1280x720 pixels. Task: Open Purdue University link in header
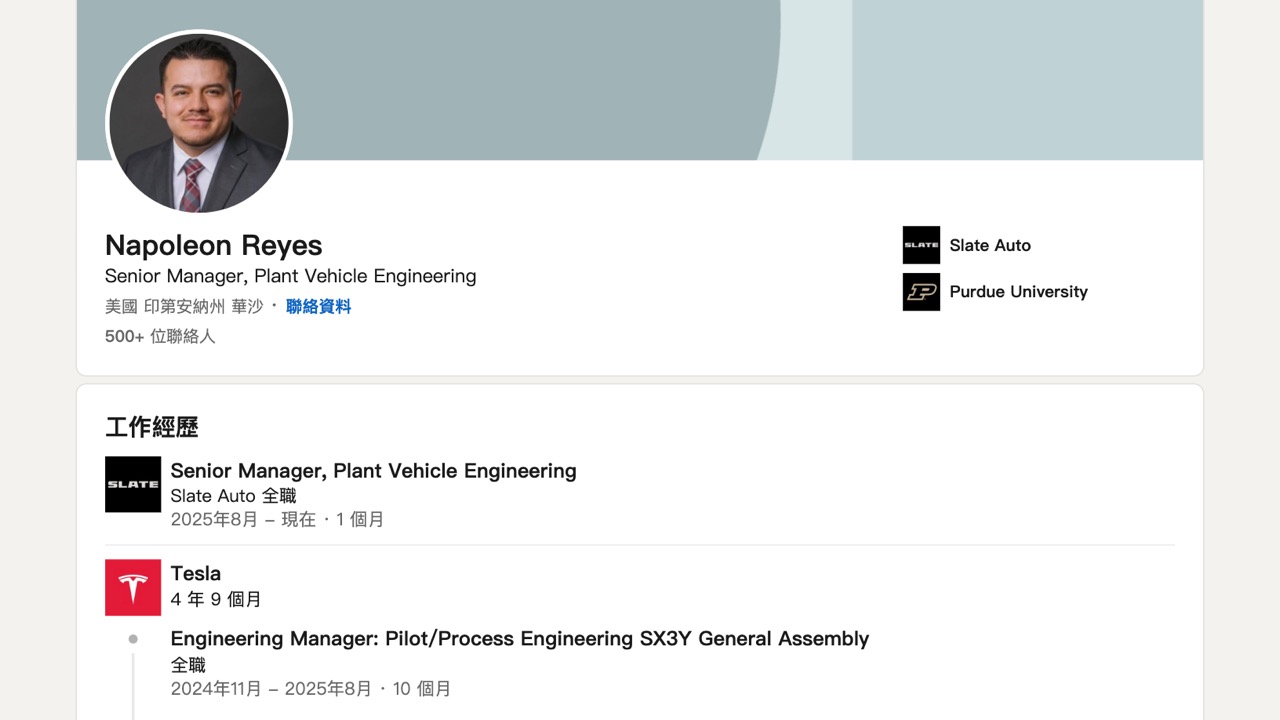pos(1018,292)
